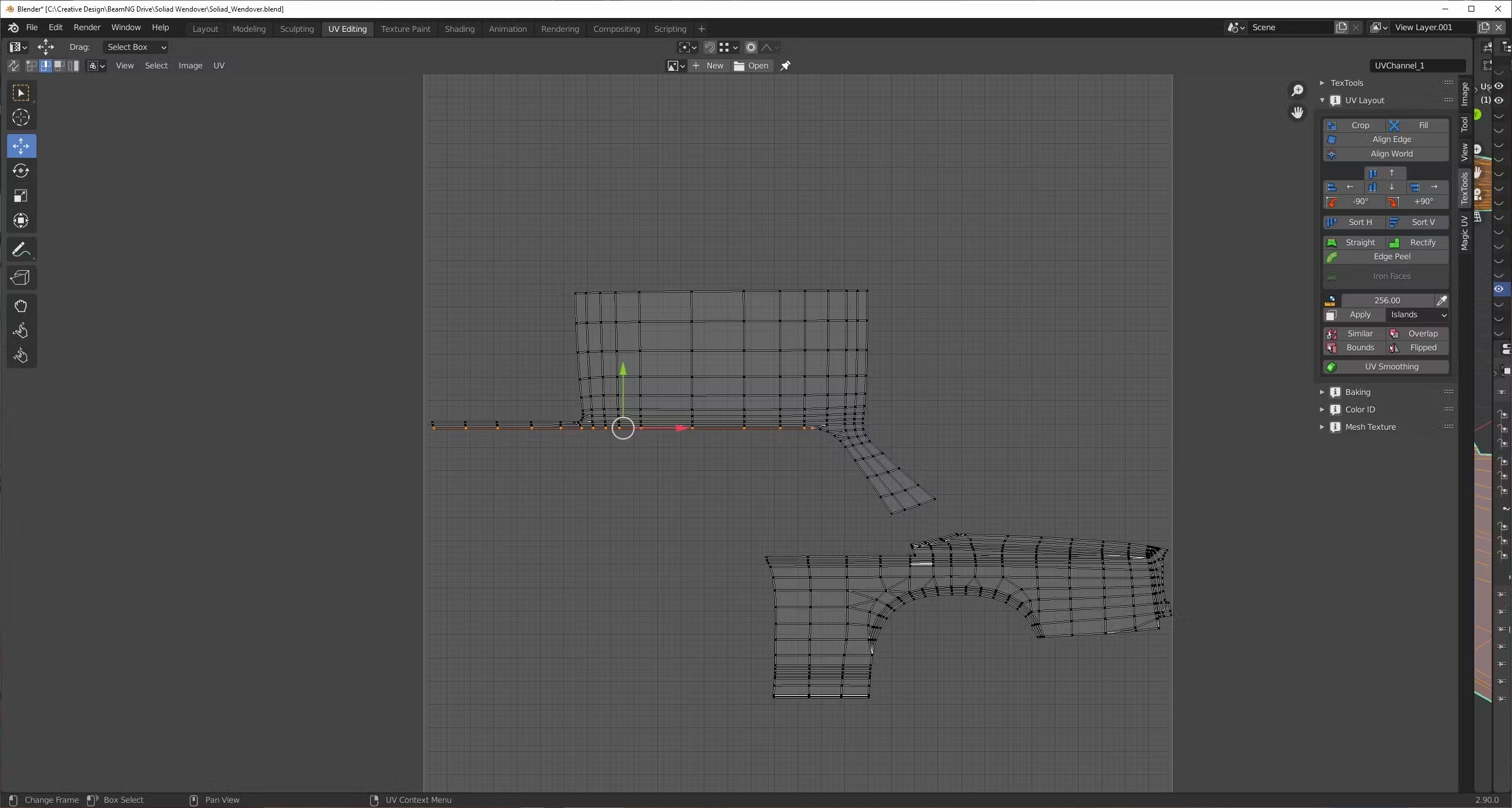Click the pan hand view icon
The width and height of the screenshot is (1512, 808).
click(x=1297, y=113)
